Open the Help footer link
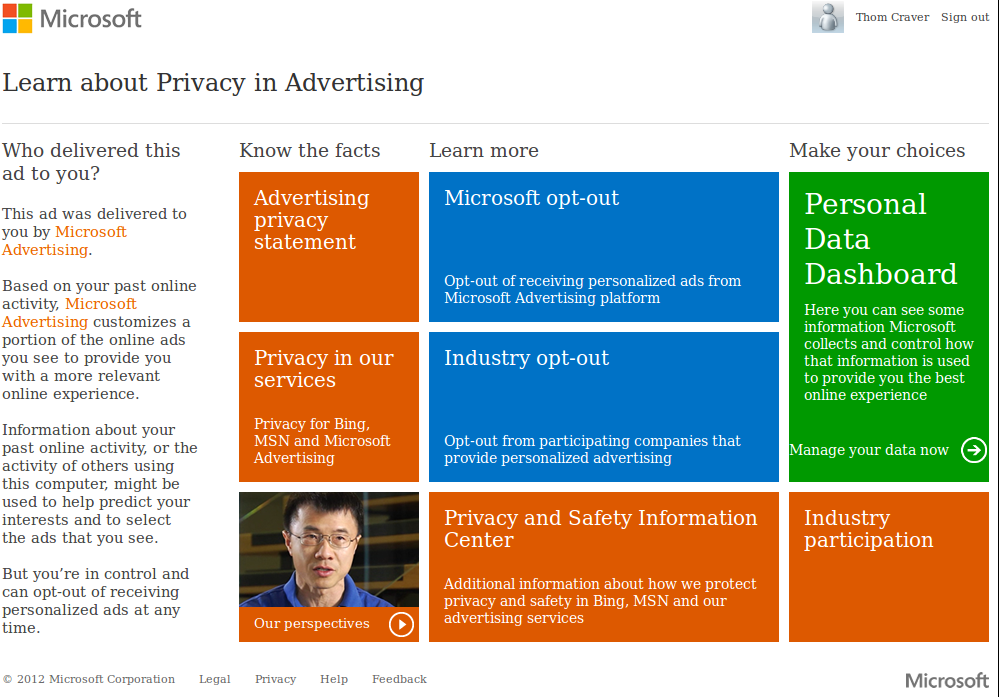The image size is (999, 697). pos(334,679)
